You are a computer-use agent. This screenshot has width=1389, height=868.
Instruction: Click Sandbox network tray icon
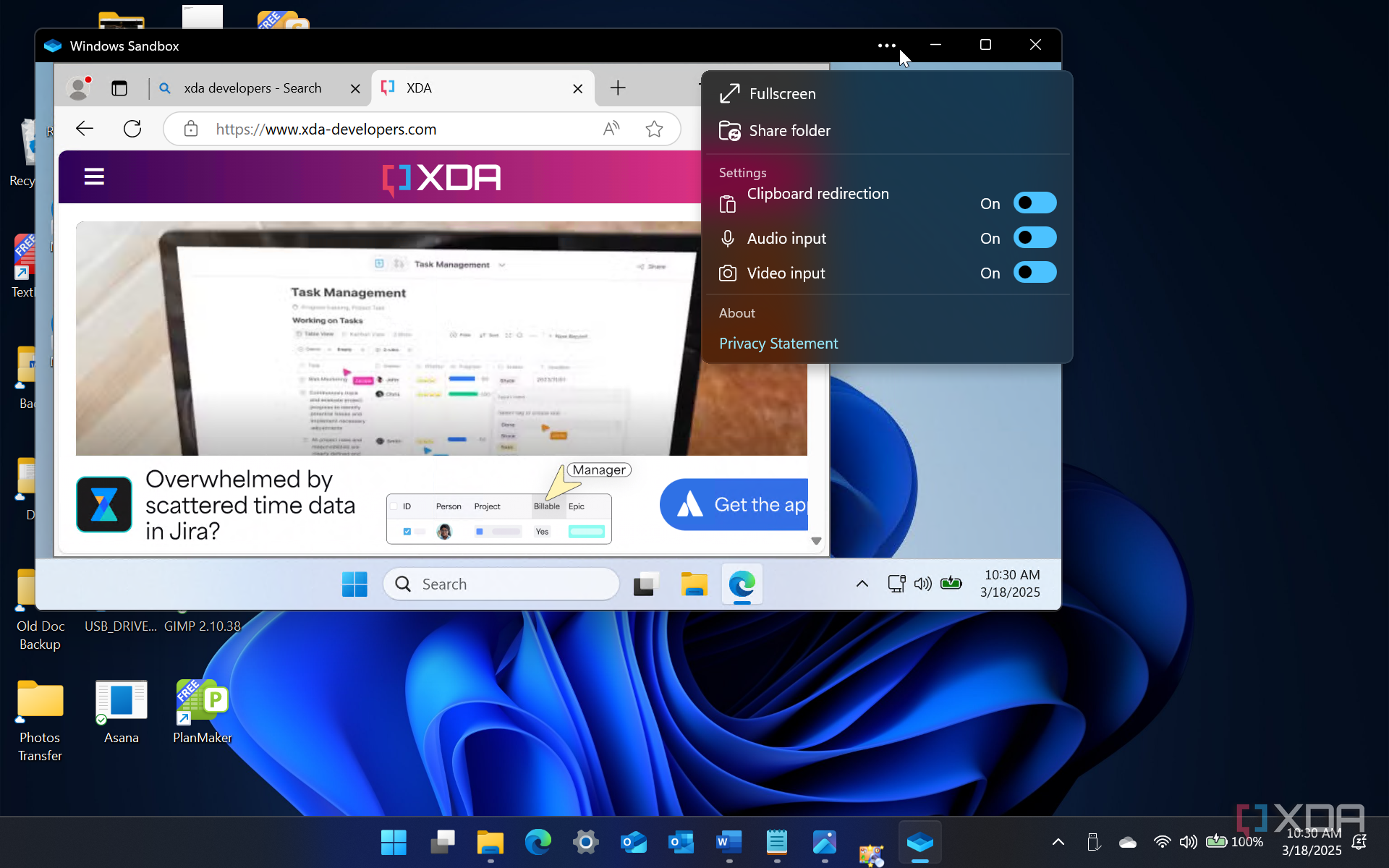coord(896,584)
